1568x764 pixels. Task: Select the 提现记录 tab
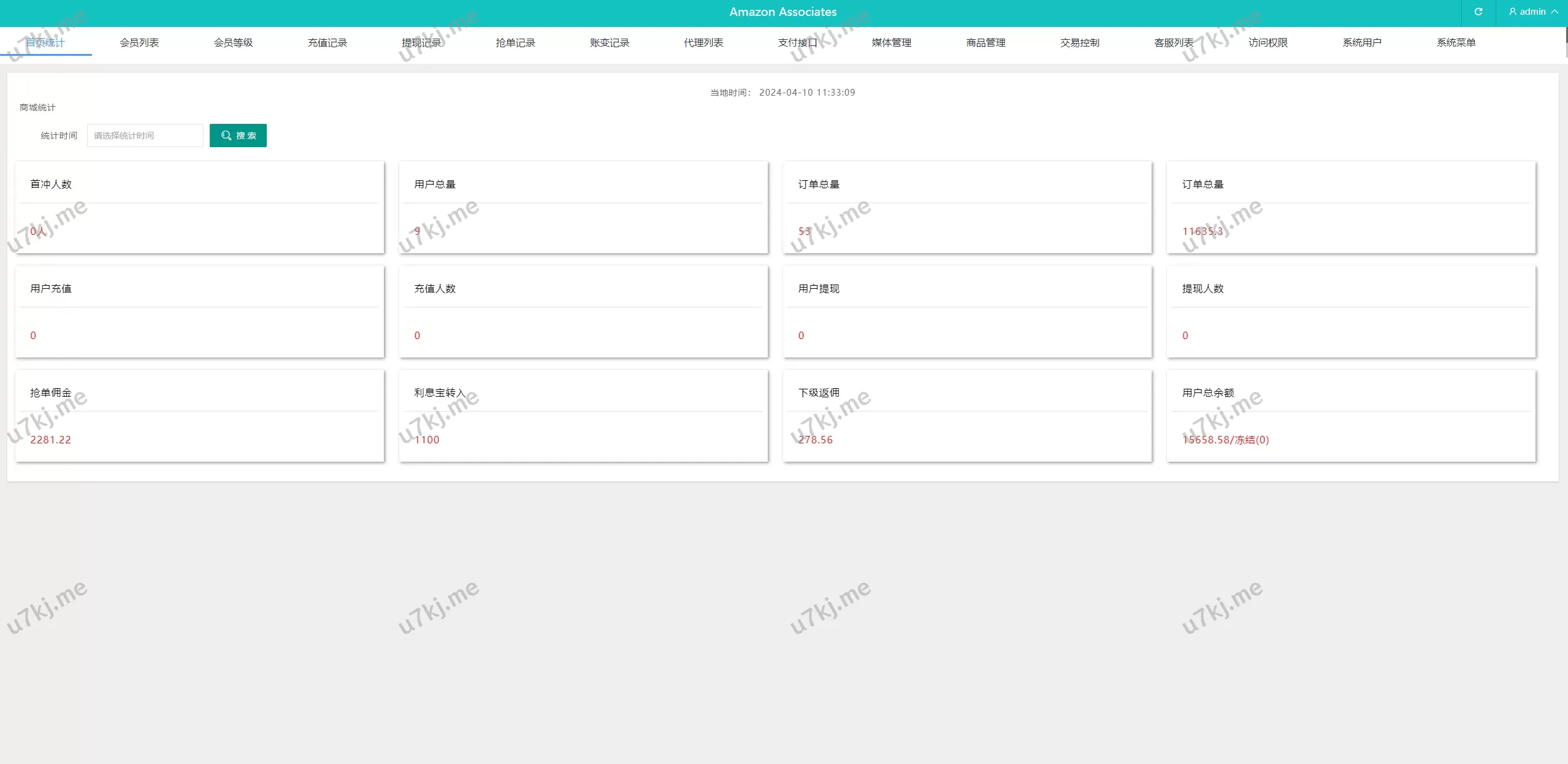click(421, 42)
